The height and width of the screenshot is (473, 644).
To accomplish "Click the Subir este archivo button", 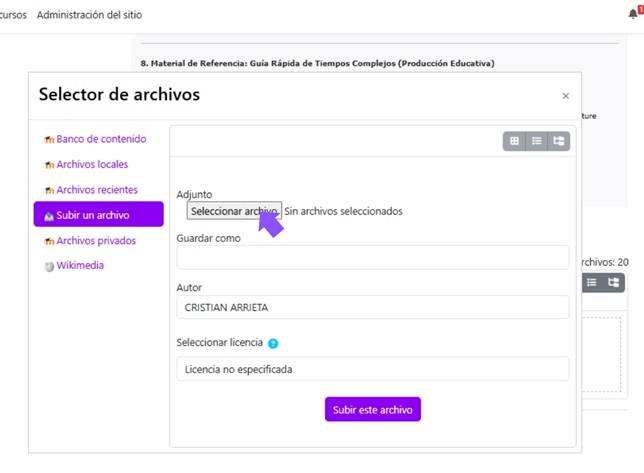I will click(372, 410).
